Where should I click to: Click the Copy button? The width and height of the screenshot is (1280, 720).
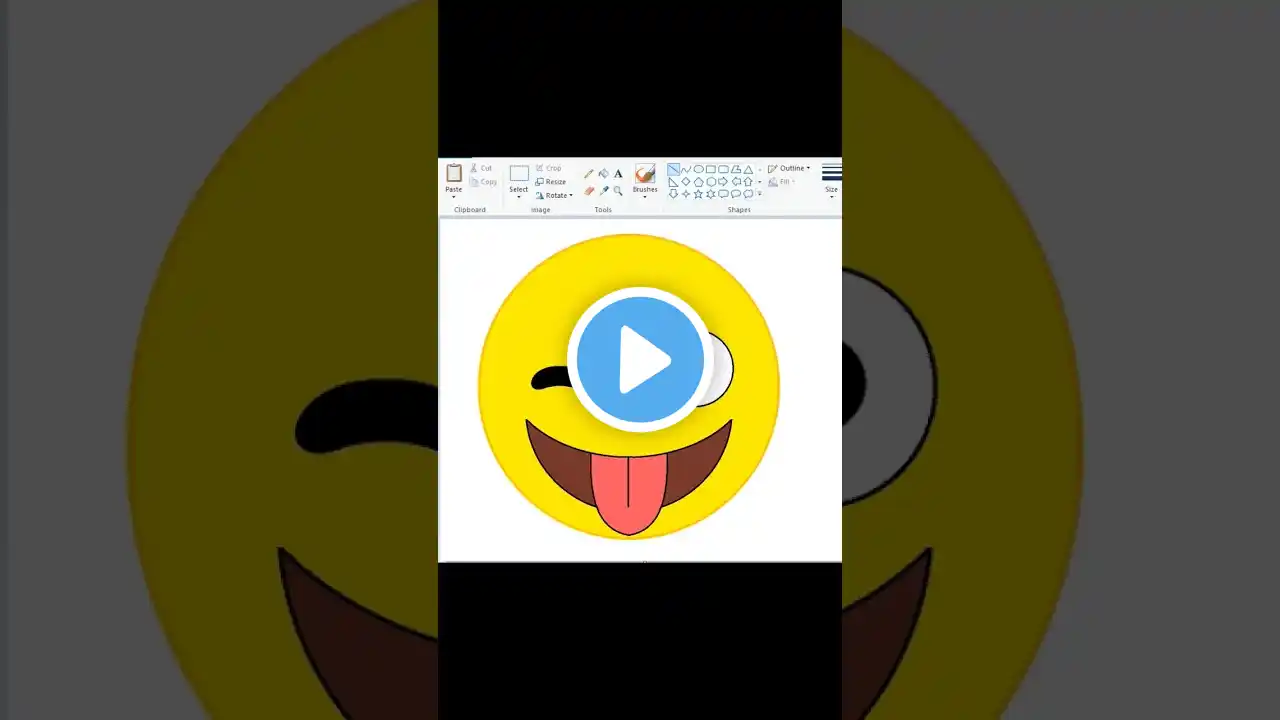click(481, 182)
